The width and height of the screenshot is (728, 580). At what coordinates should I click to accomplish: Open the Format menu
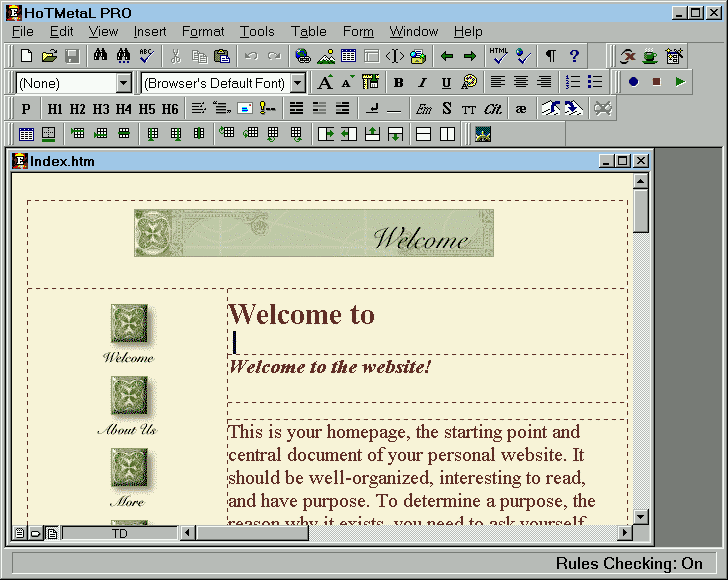(203, 32)
